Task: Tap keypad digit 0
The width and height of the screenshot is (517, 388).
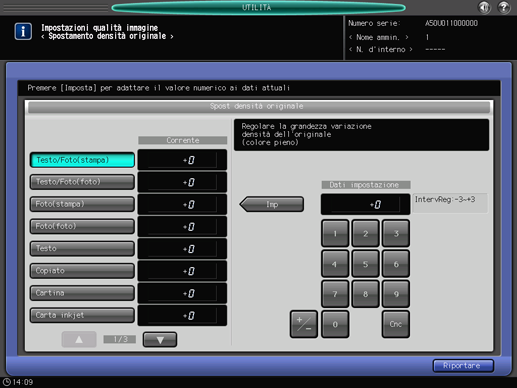Action: (335, 324)
